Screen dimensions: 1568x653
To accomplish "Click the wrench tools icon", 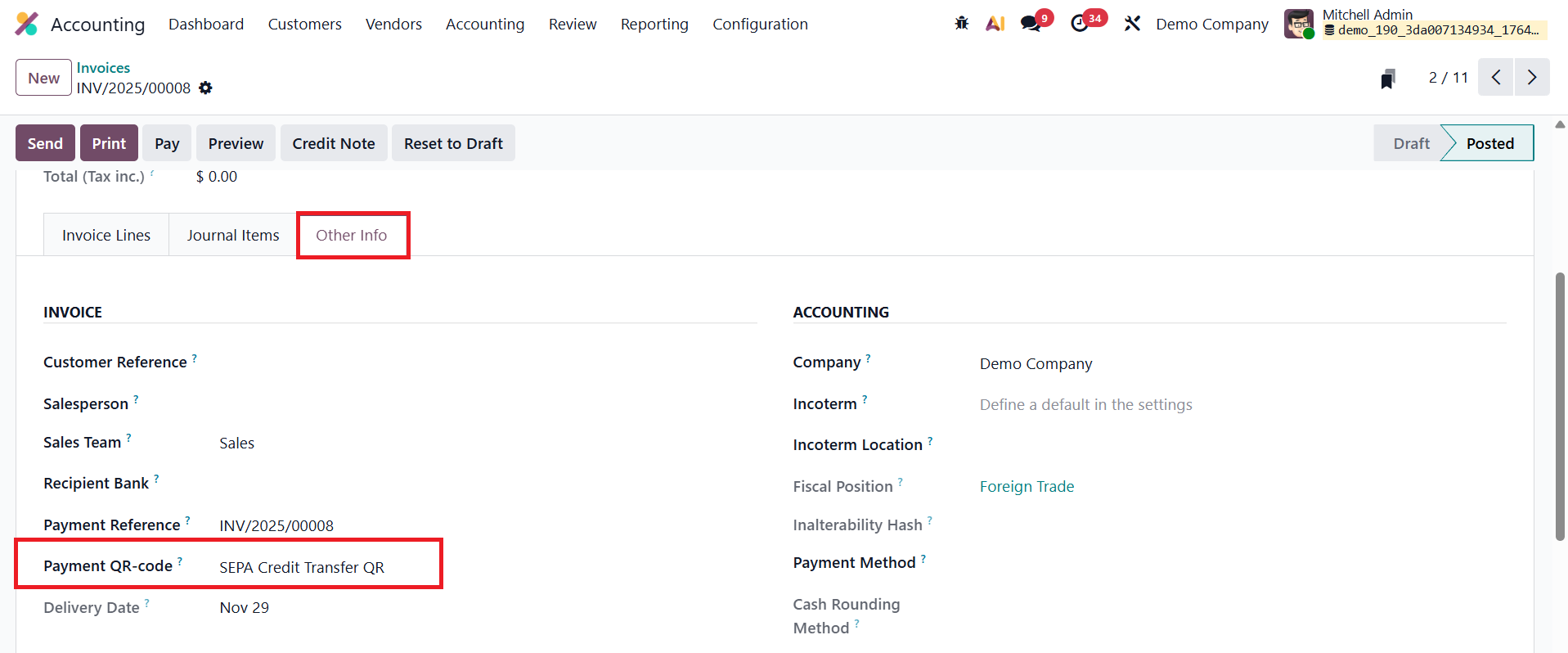I will pos(1132,24).
